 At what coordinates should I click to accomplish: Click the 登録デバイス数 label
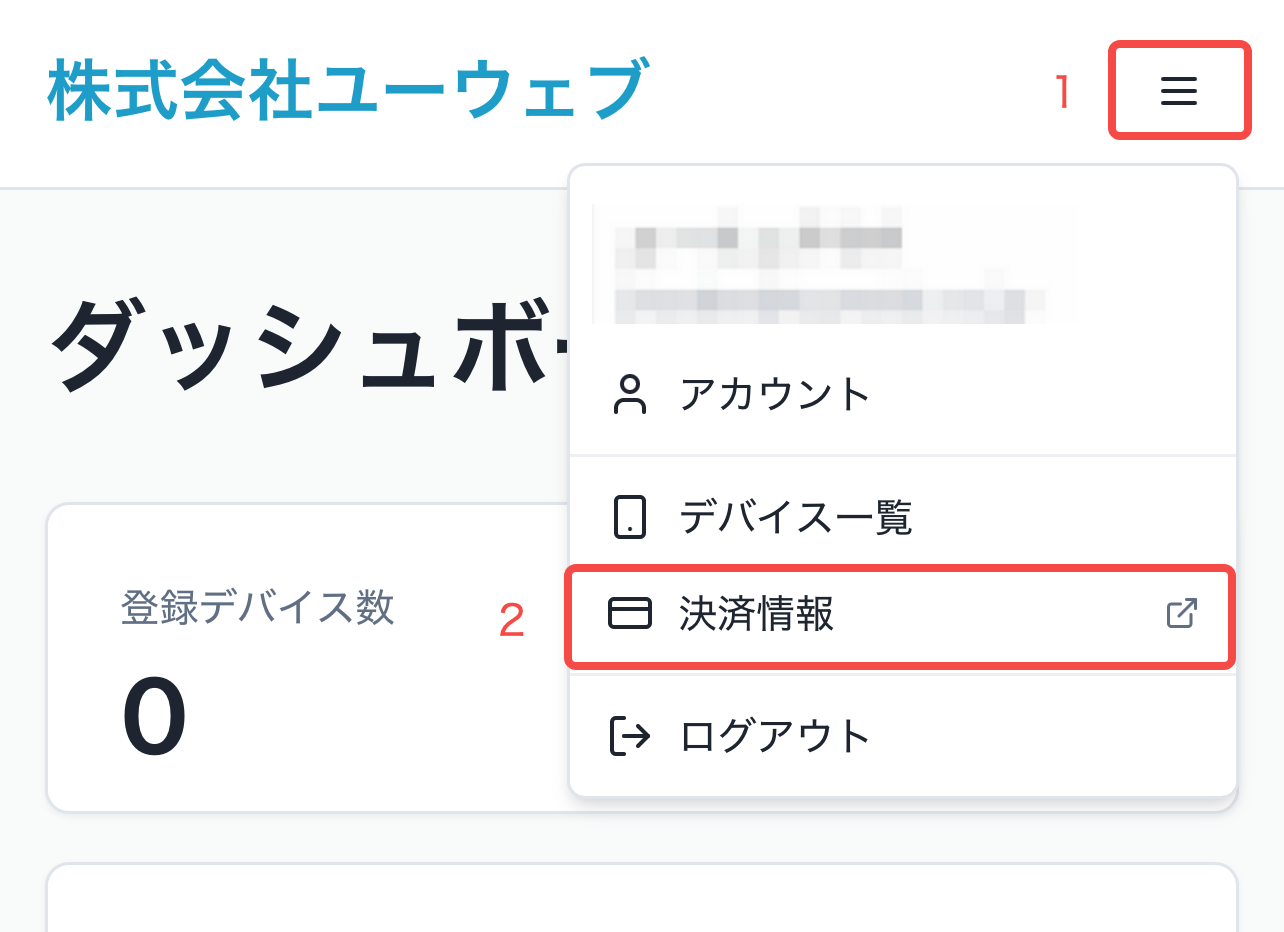(258, 607)
